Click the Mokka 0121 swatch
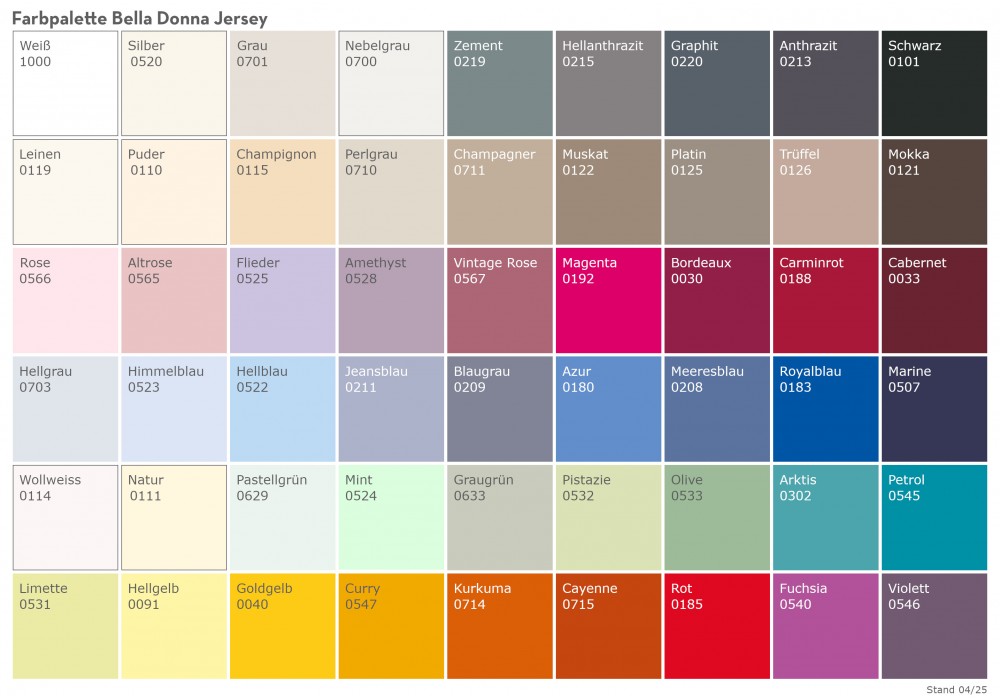 [934, 191]
